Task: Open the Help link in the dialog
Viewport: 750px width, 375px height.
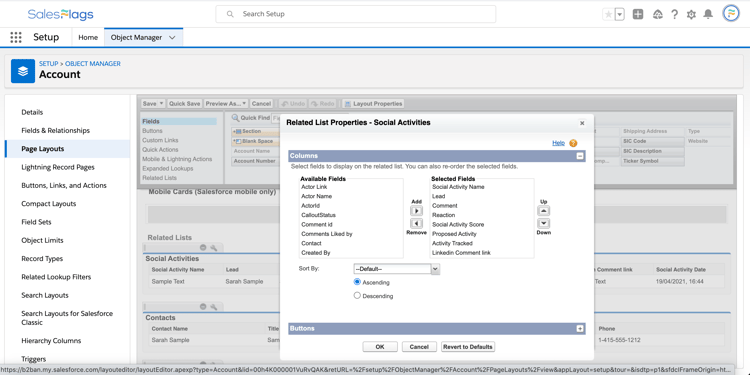Action: 558,143
